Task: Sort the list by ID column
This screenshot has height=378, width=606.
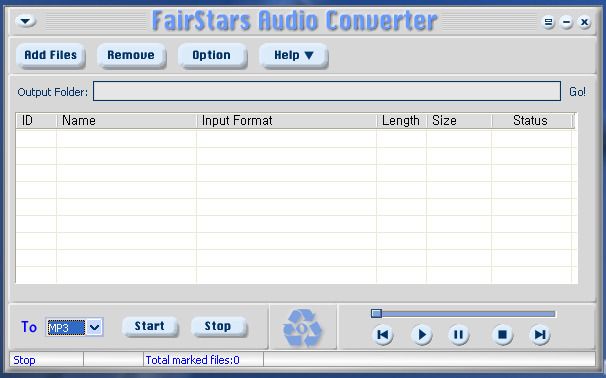Action: (36, 121)
